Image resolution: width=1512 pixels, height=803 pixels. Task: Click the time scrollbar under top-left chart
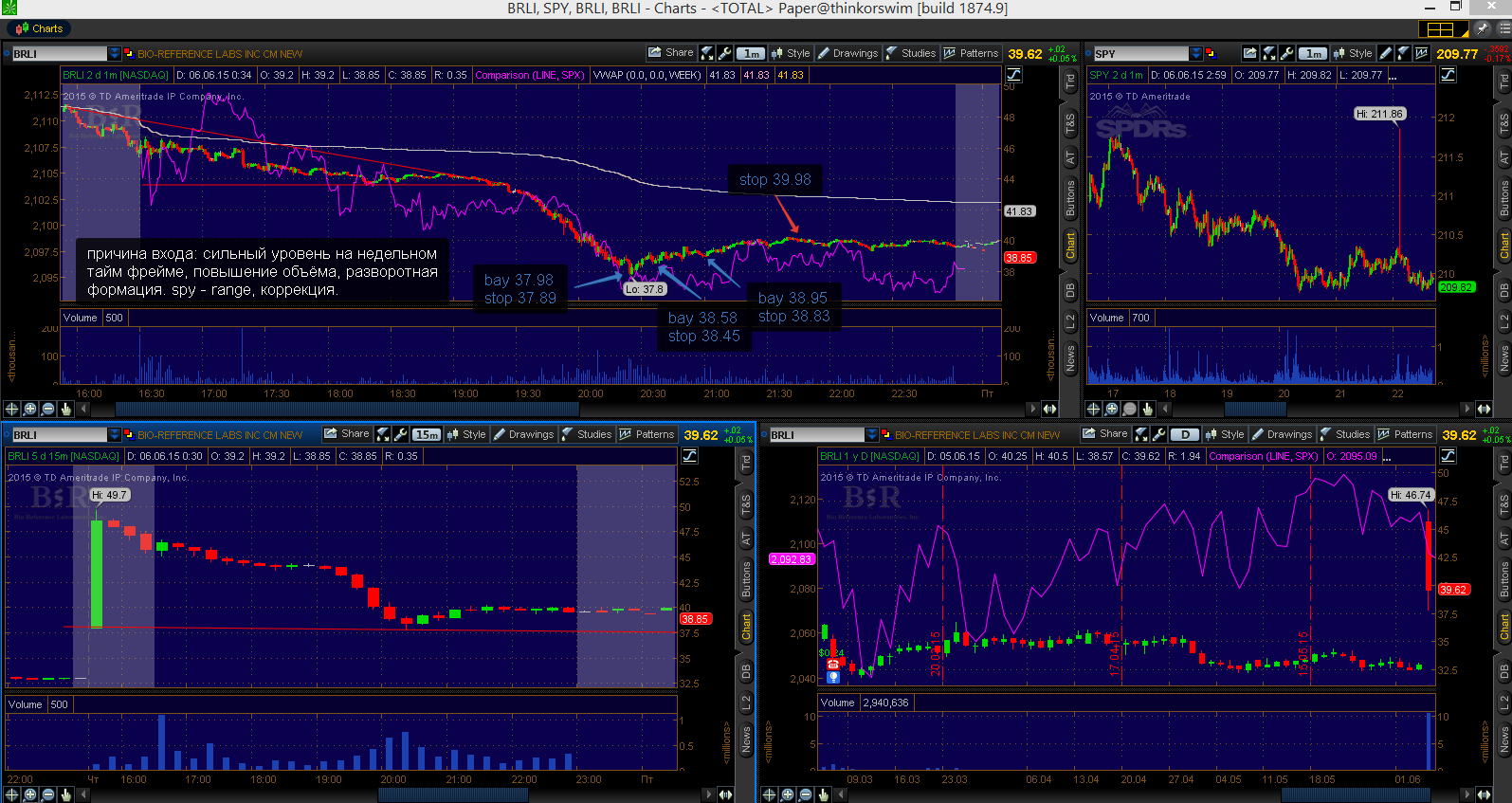point(347,409)
